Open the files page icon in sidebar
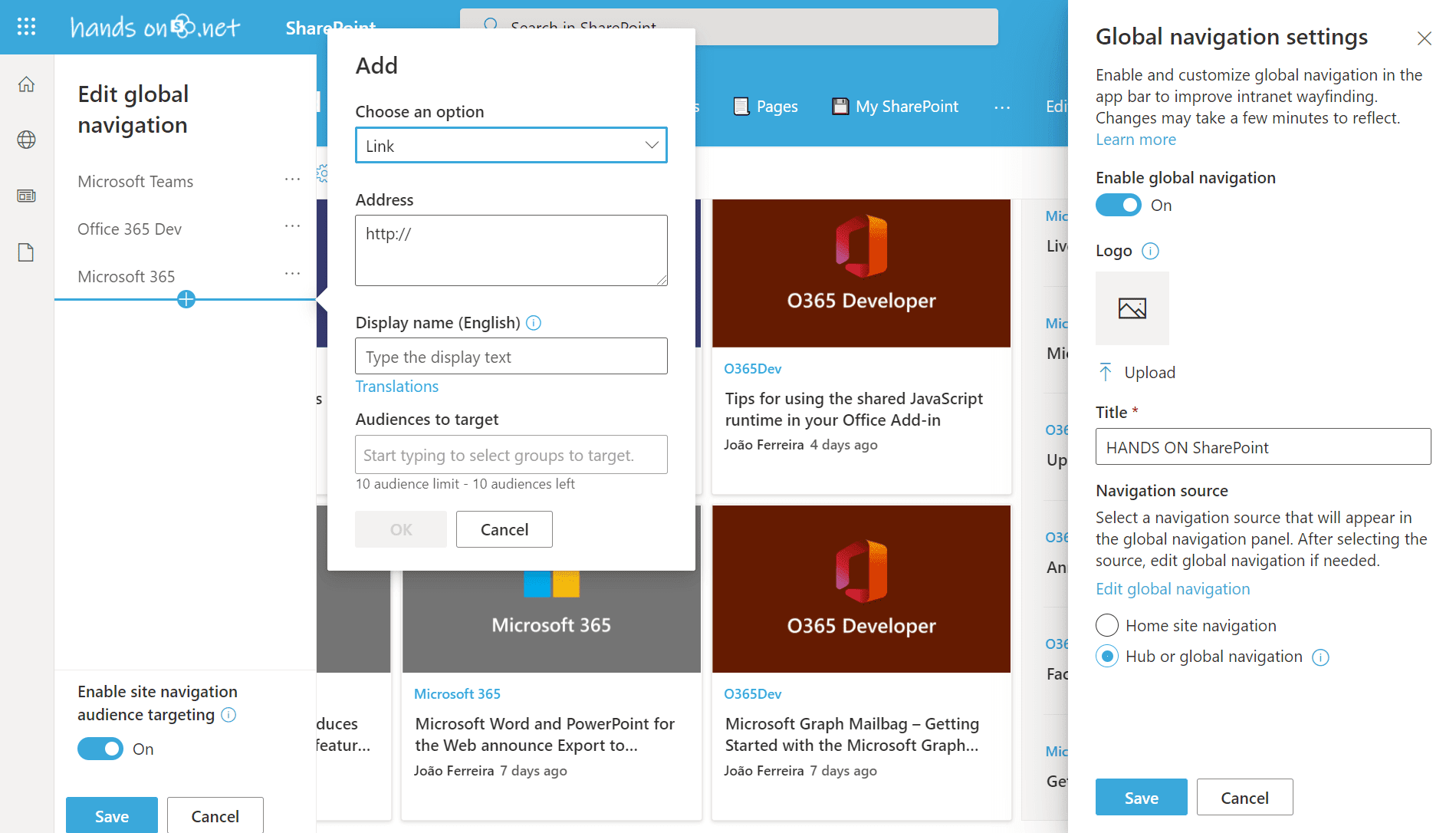The width and height of the screenshot is (1456, 833). 26,252
